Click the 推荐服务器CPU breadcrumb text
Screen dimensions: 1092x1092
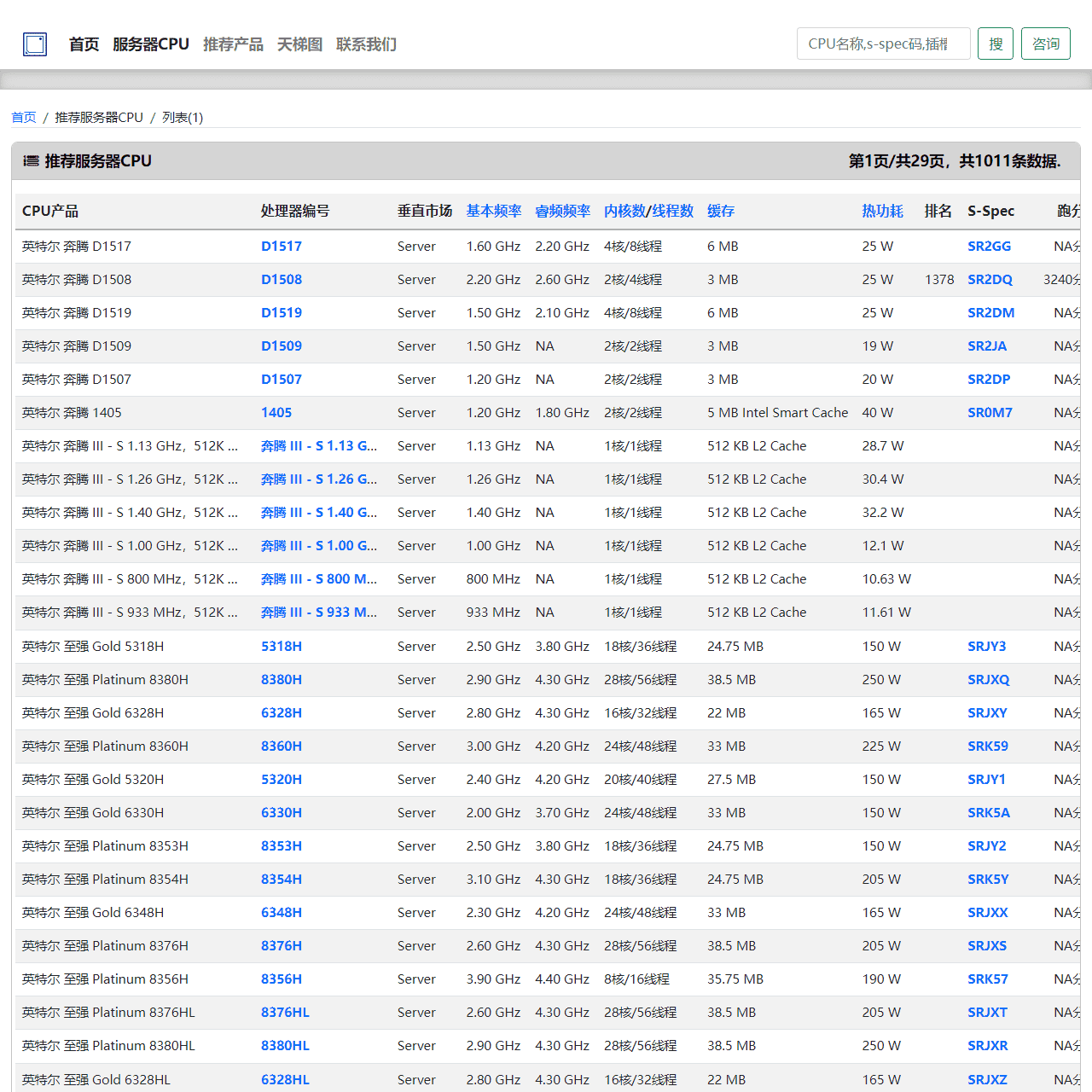click(x=99, y=117)
